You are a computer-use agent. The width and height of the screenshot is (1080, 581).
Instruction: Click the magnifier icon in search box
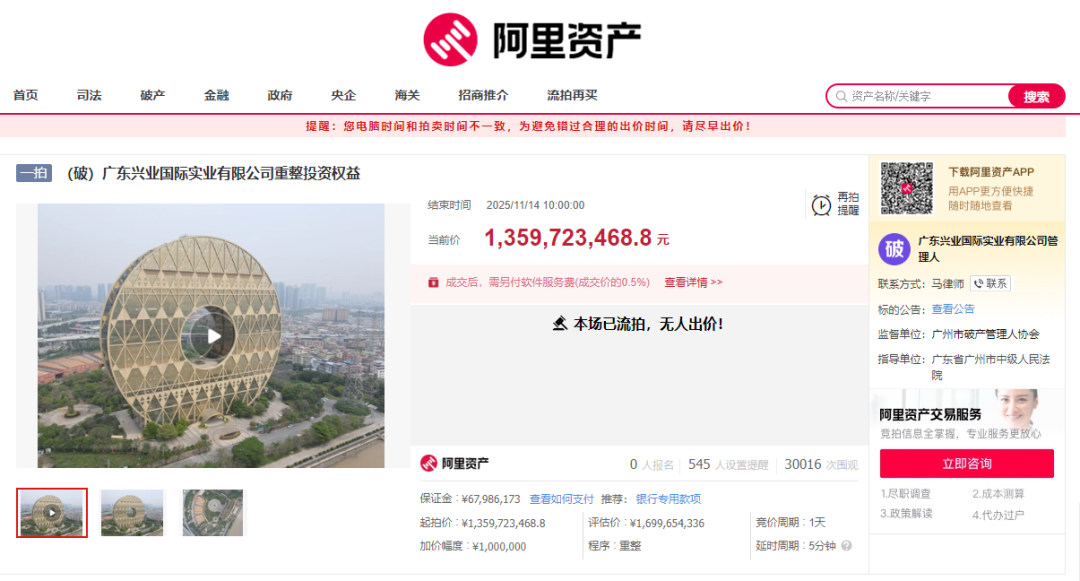841,96
